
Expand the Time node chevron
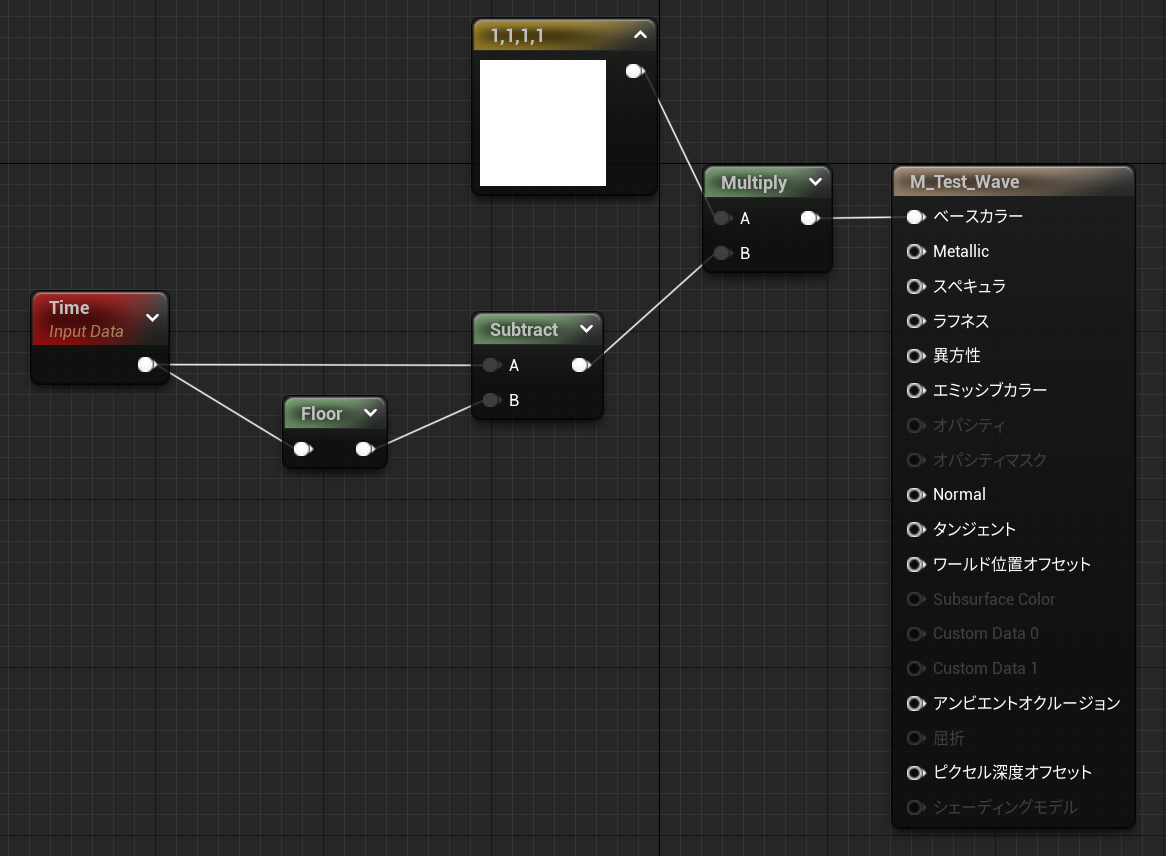[152, 318]
